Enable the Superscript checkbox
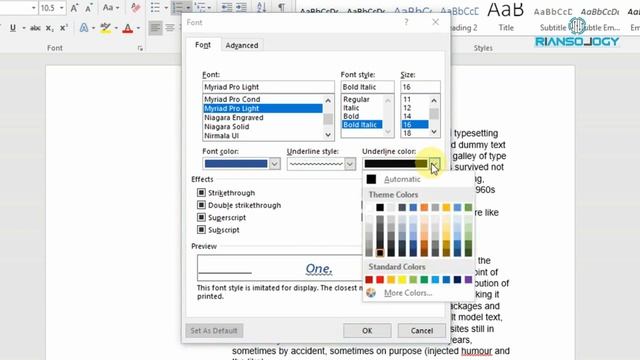Image resolution: width=640 pixels, height=360 pixels. click(x=201, y=217)
